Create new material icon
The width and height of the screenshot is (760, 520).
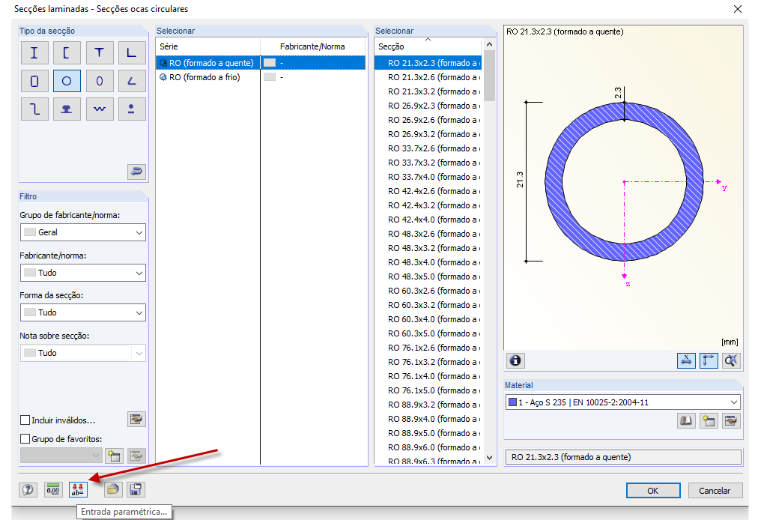tap(708, 421)
